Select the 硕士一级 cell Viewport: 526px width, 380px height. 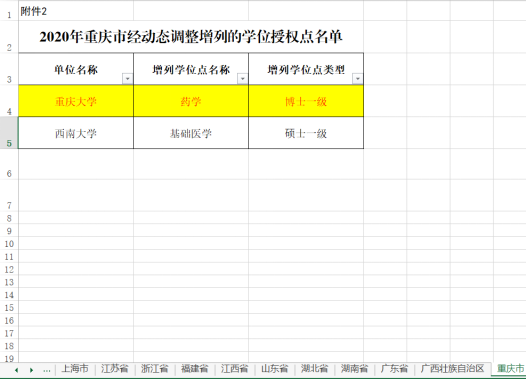point(306,133)
